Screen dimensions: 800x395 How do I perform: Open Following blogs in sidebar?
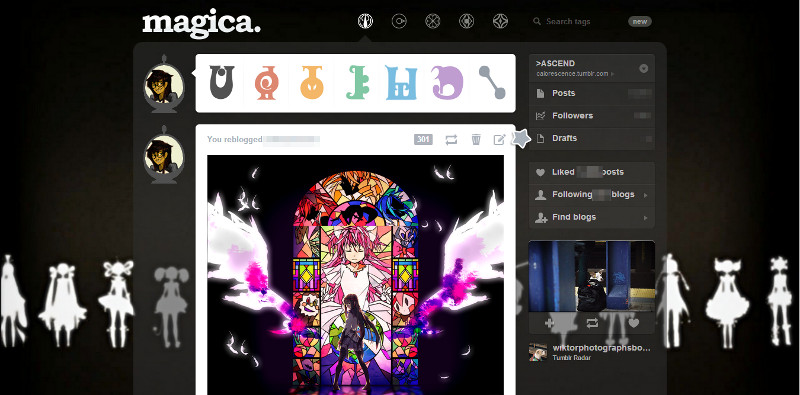[x=592, y=195]
